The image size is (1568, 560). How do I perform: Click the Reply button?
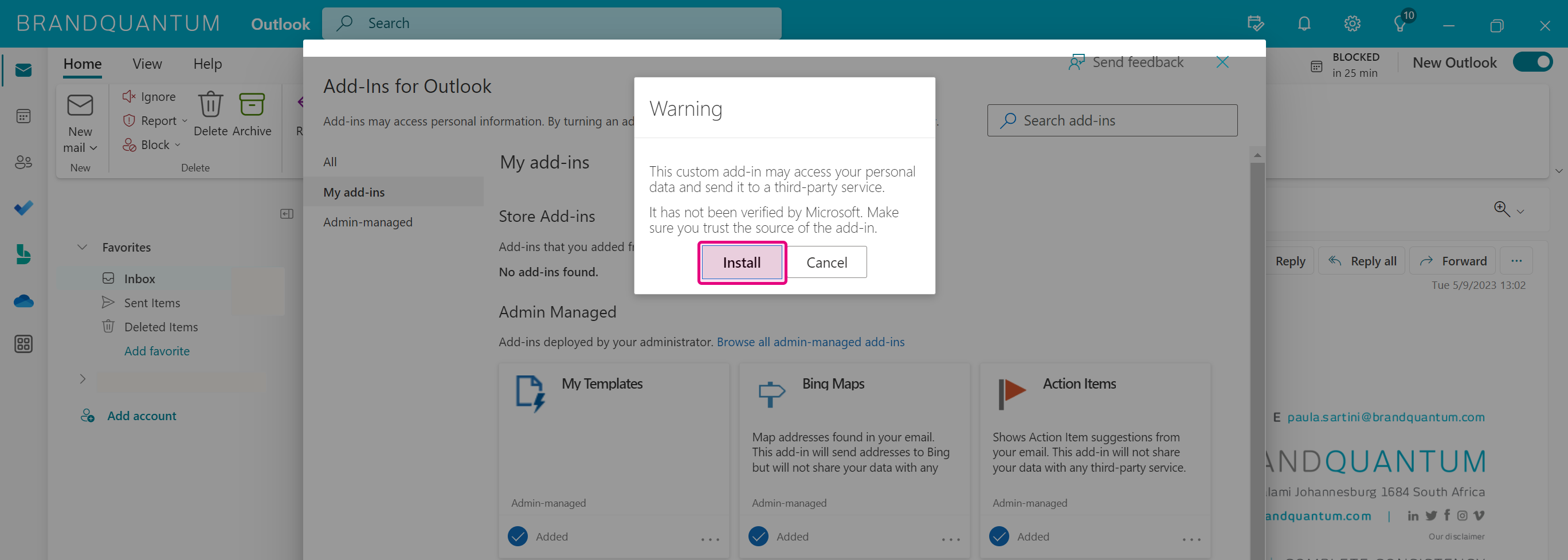point(1290,261)
